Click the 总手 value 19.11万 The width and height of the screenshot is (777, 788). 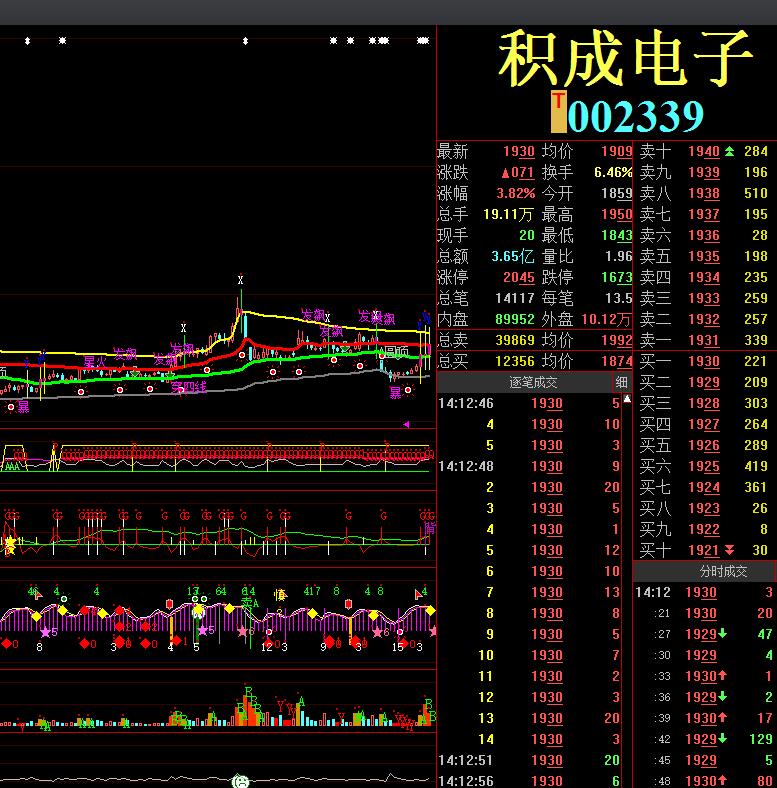coord(508,215)
